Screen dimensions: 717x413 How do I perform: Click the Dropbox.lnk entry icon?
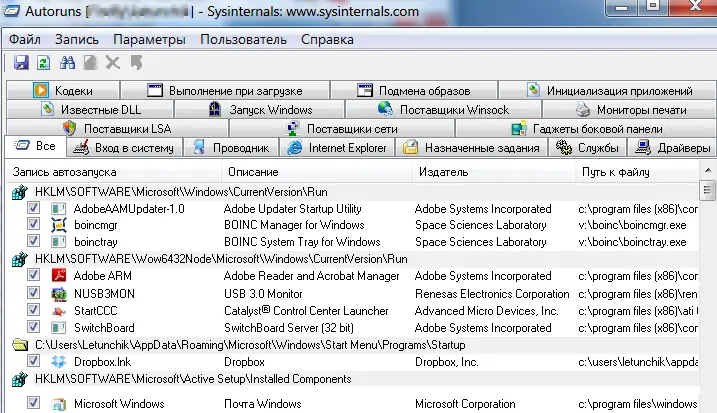click(59, 362)
